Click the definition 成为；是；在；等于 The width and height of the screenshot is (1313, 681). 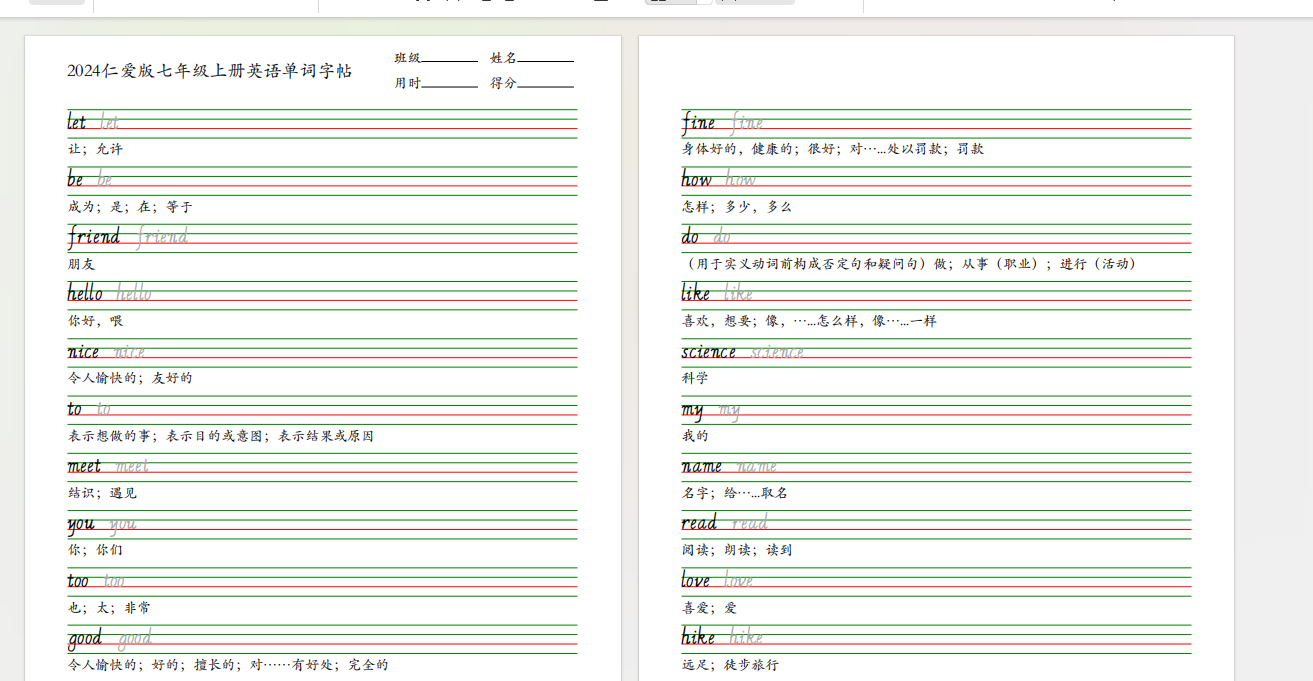point(130,207)
